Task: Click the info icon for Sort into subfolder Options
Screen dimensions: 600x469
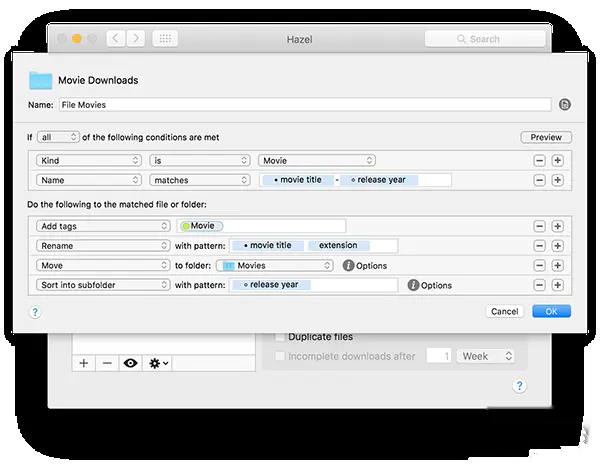Action: [x=413, y=285]
